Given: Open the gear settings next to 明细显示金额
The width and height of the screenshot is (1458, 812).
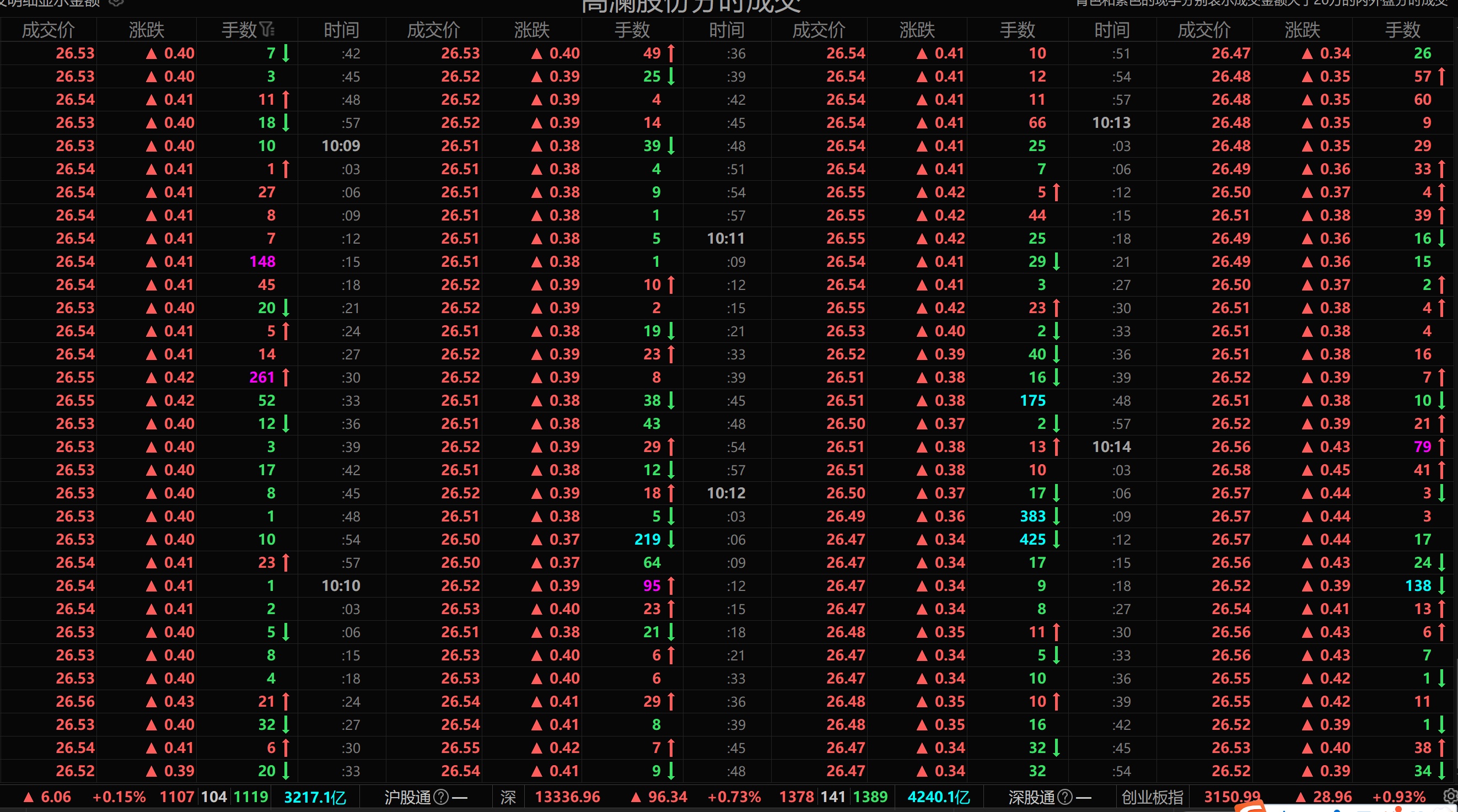Looking at the screenshot, I should coord(116,3).
